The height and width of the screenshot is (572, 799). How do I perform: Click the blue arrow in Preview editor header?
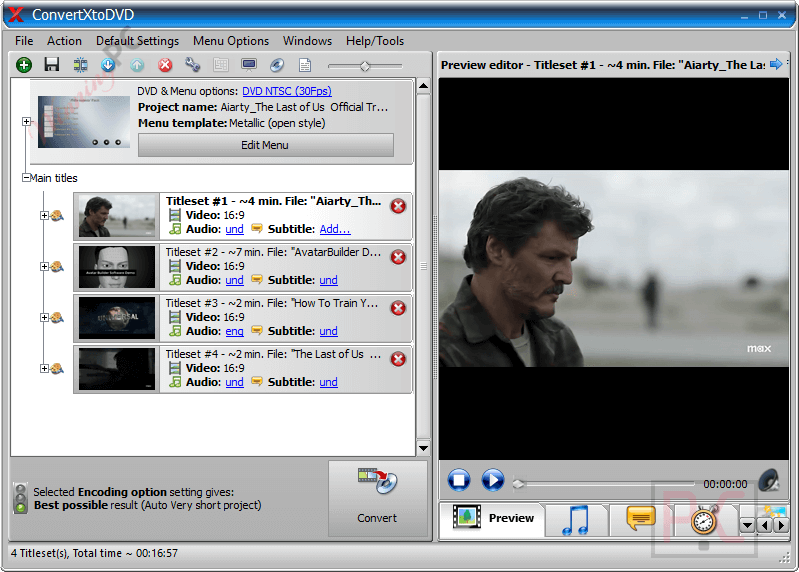(x=776, y=64)
